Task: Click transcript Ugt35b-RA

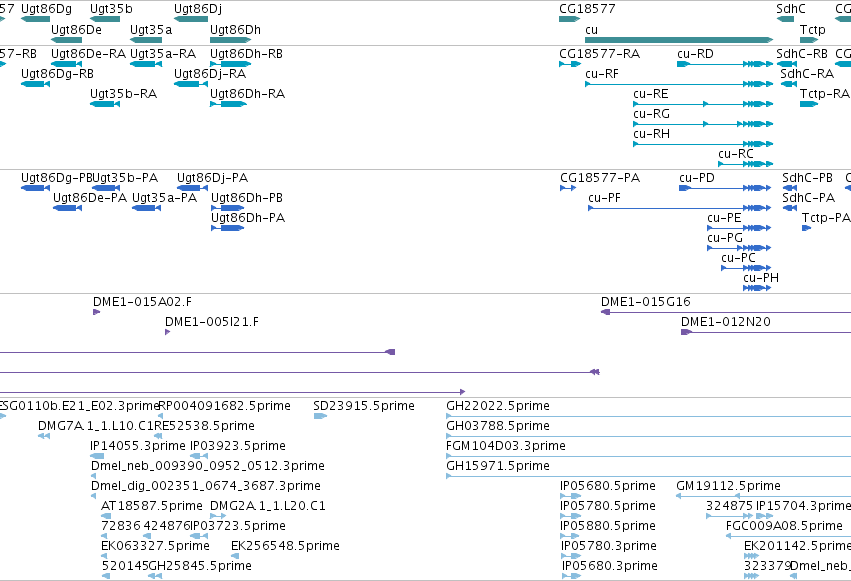Action: [x=105, y=104]
